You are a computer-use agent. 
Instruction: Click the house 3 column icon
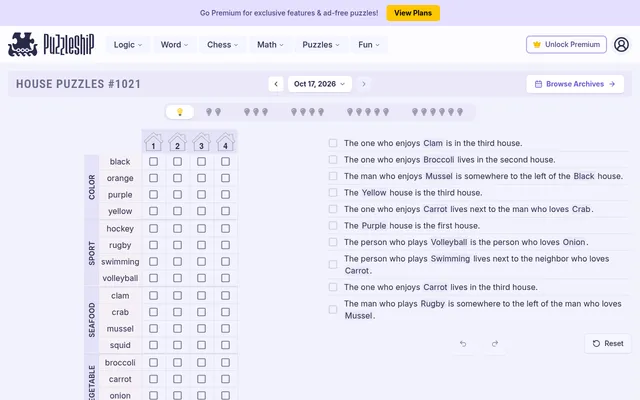pos(201,142)
